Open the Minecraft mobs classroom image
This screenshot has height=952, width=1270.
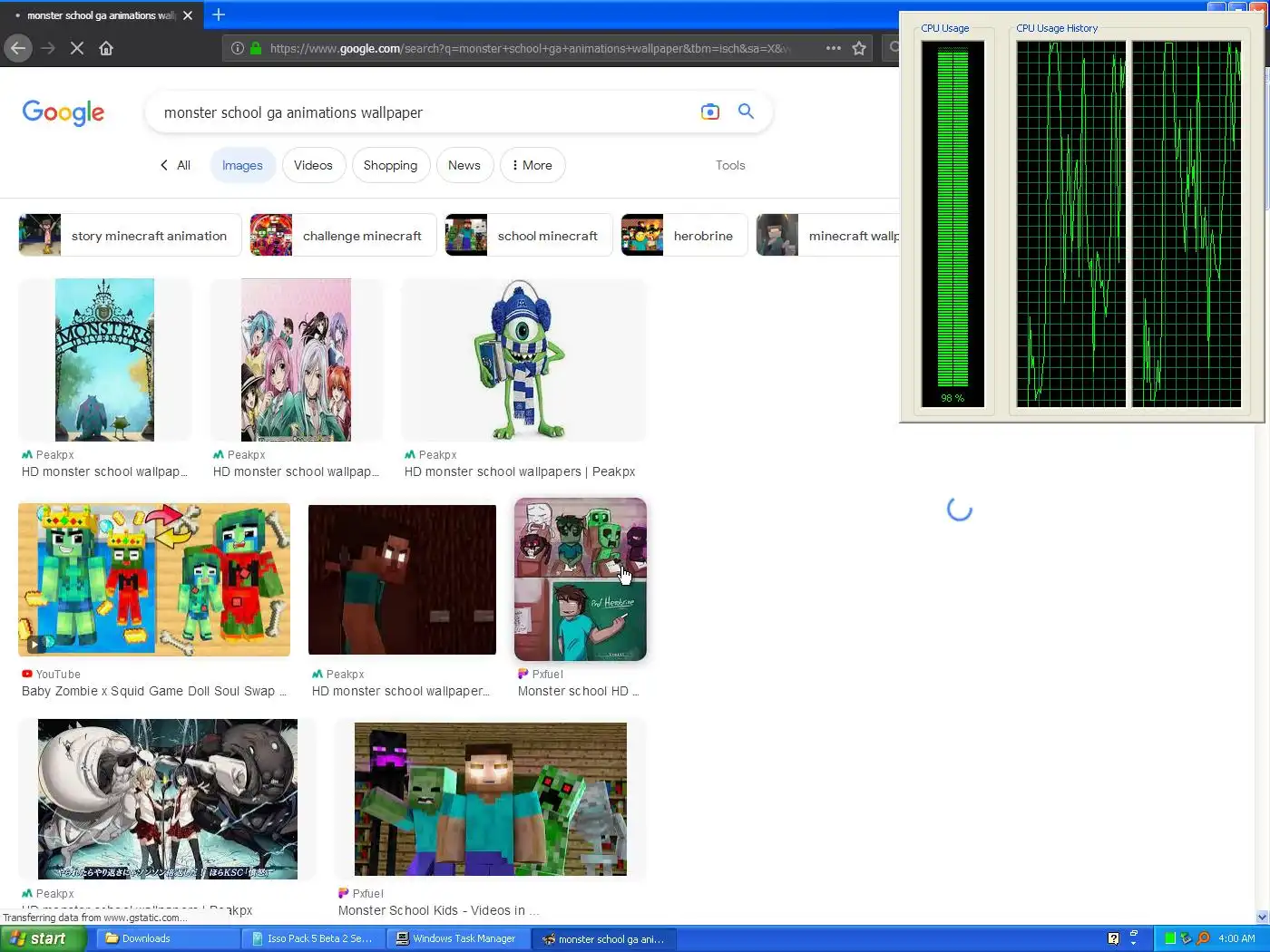coord(491,799)
